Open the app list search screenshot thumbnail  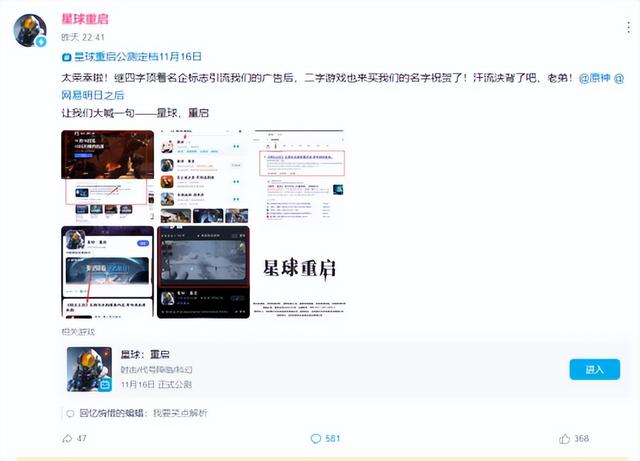pos(203,176)
